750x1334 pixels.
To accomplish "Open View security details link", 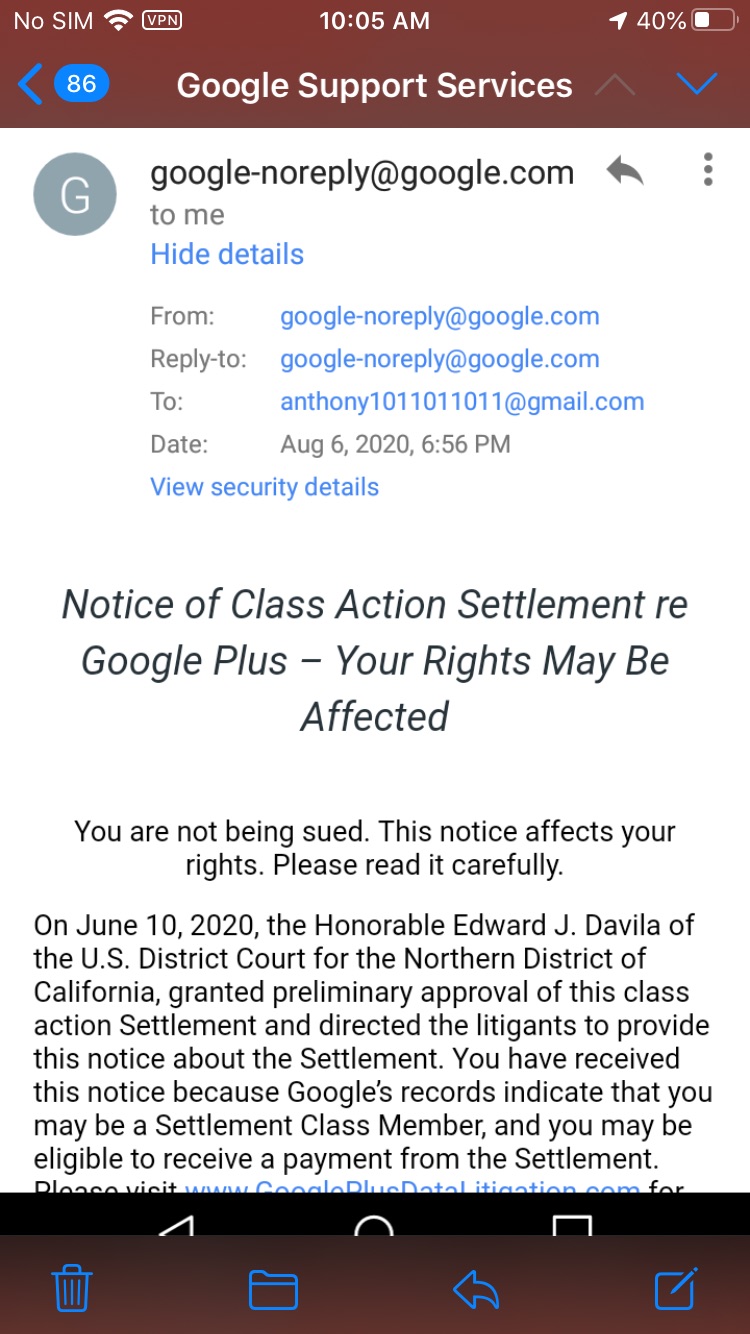I will [x=264, y=487].
